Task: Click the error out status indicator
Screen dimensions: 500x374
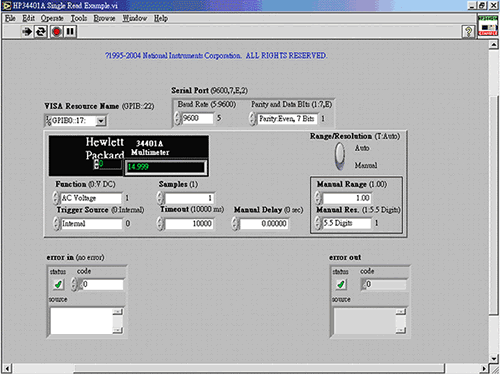Action: 341,284
